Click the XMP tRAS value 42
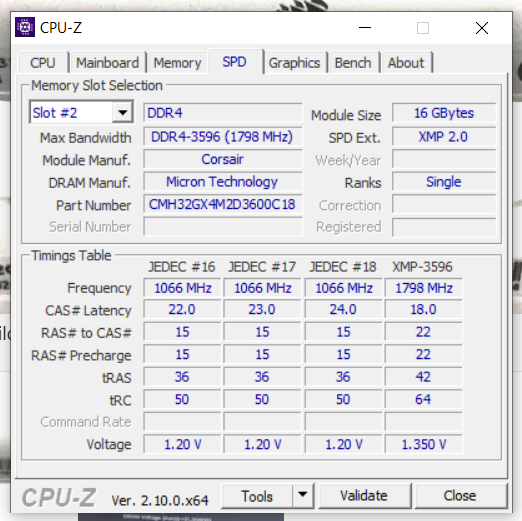This screenshot has height=521, width=522. click(423, 377)
